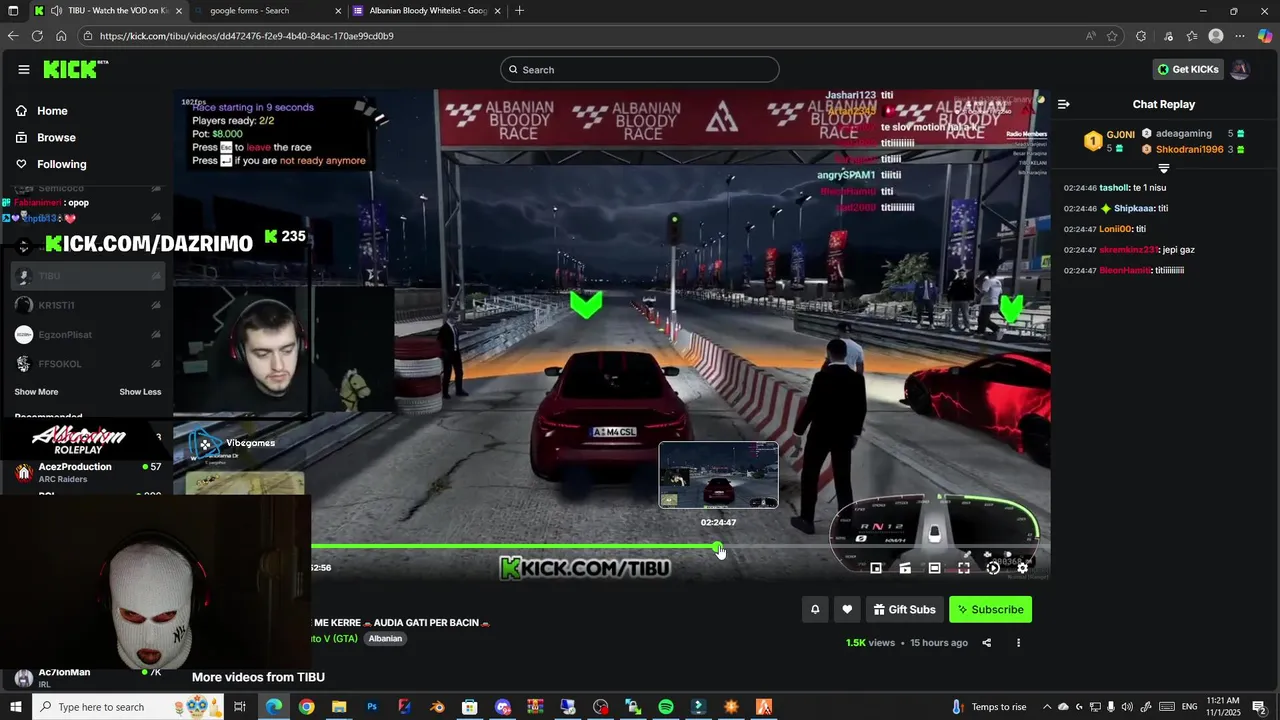
Task: Open Windows Start menu
Action: point(16,707)
